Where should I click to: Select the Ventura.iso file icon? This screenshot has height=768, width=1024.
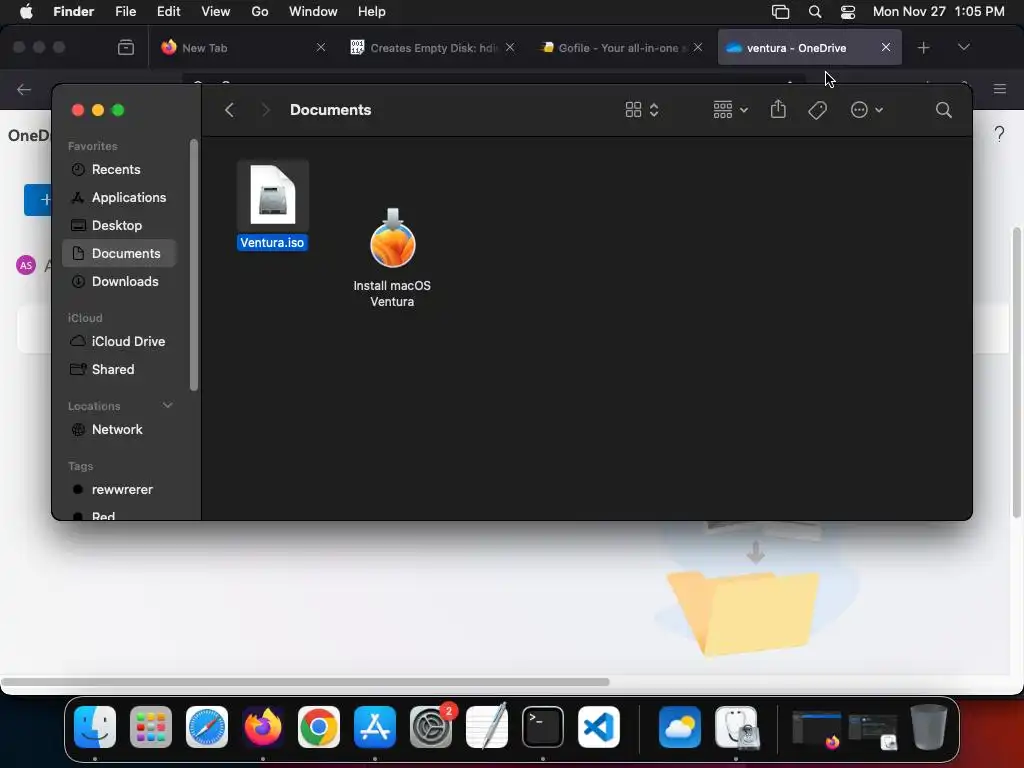[273, 195]
